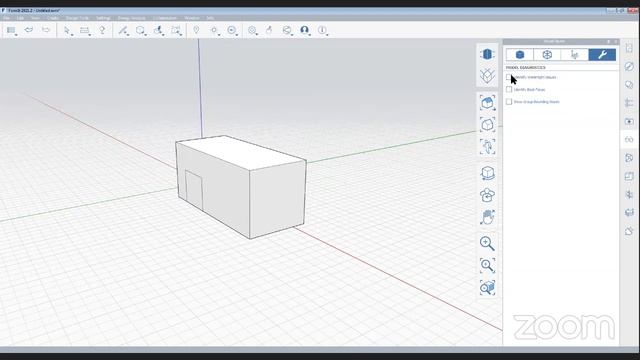Click the Zoom Selection cube-in-brackets icon

pos(487,124)
